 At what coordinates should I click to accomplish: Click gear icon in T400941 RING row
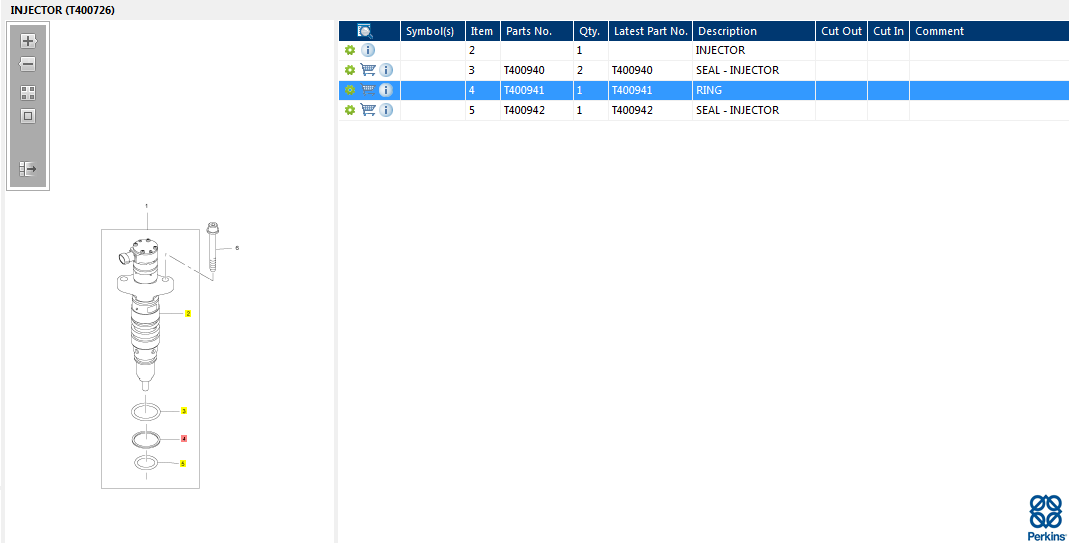click(x=350, y=90)
